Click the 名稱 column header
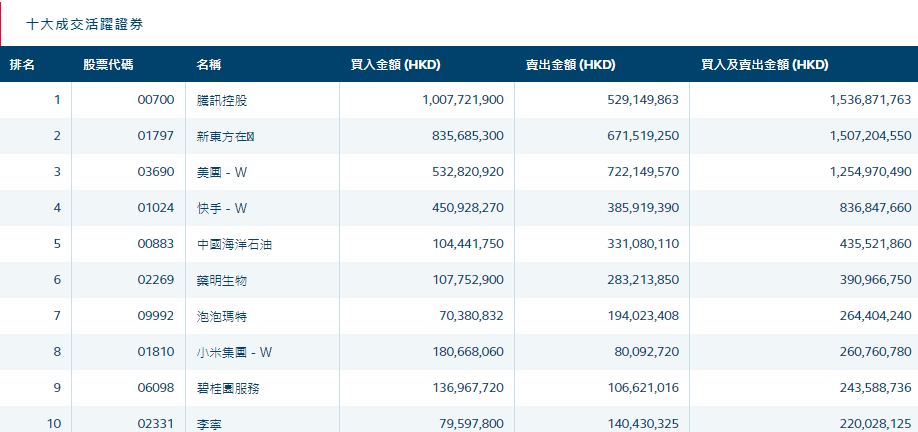918x432 pixels. [208, 65]
